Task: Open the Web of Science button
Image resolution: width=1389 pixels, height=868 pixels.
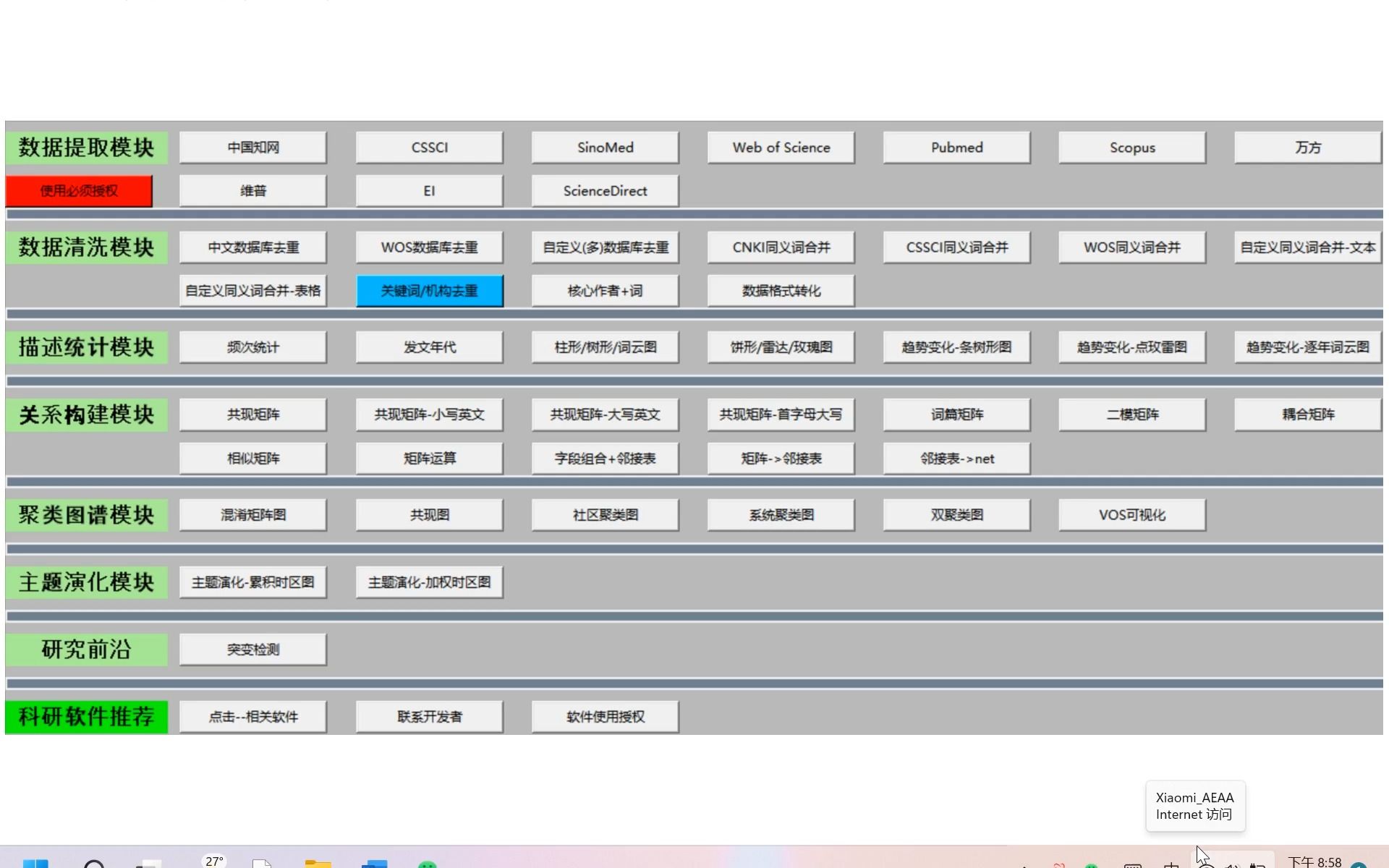Action: [781, 148]
